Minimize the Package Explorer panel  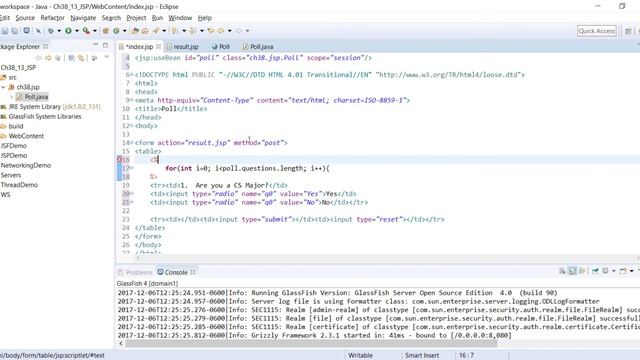pyautogui.click(x=96, y=44)
